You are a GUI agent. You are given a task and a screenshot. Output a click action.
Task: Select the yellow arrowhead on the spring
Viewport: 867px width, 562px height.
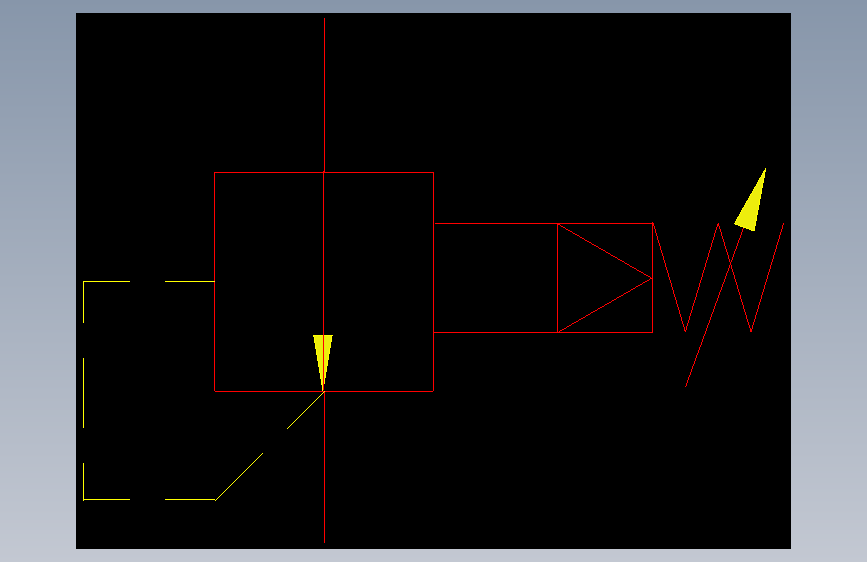[751, 202]
